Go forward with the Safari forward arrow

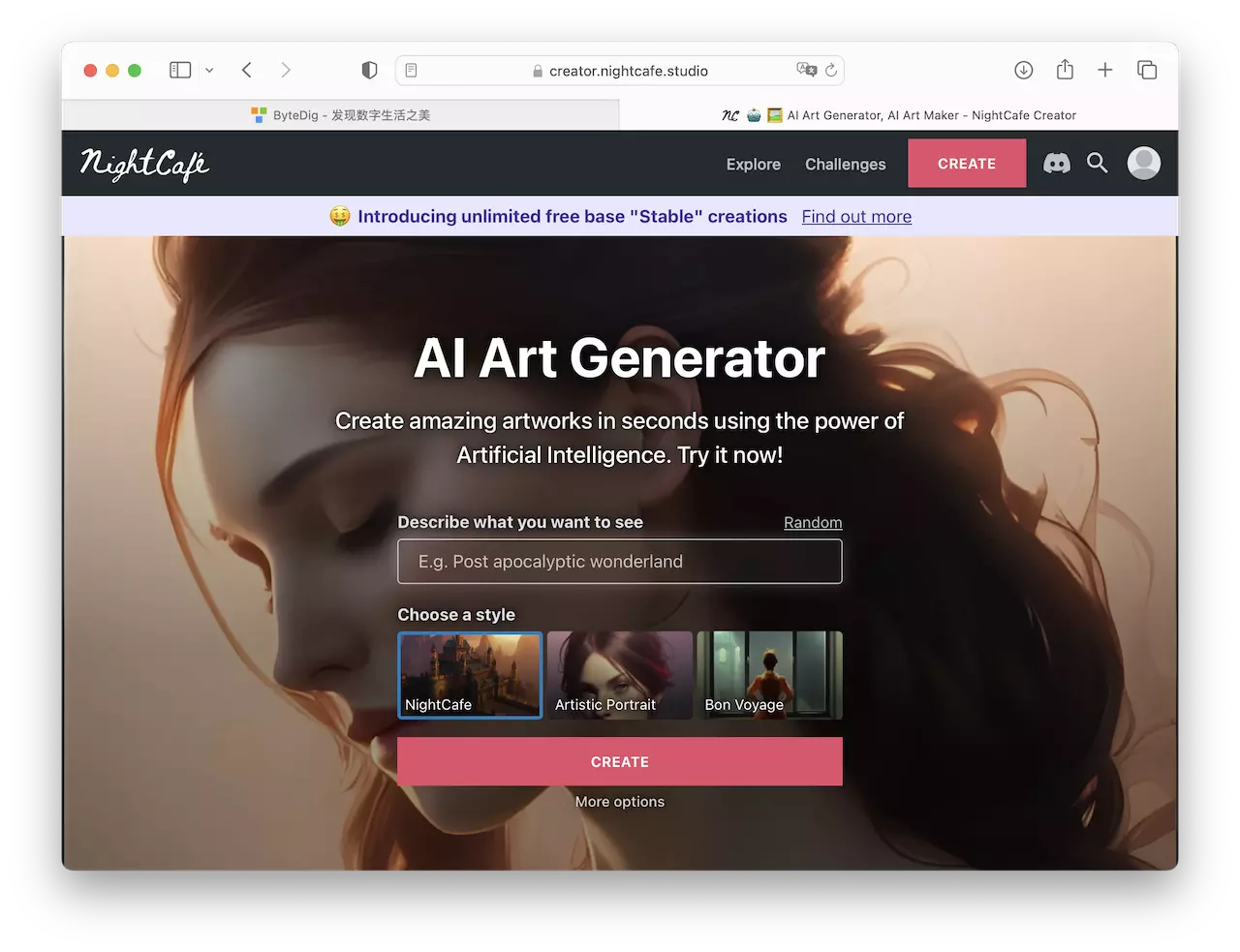[x=286, y=70]
